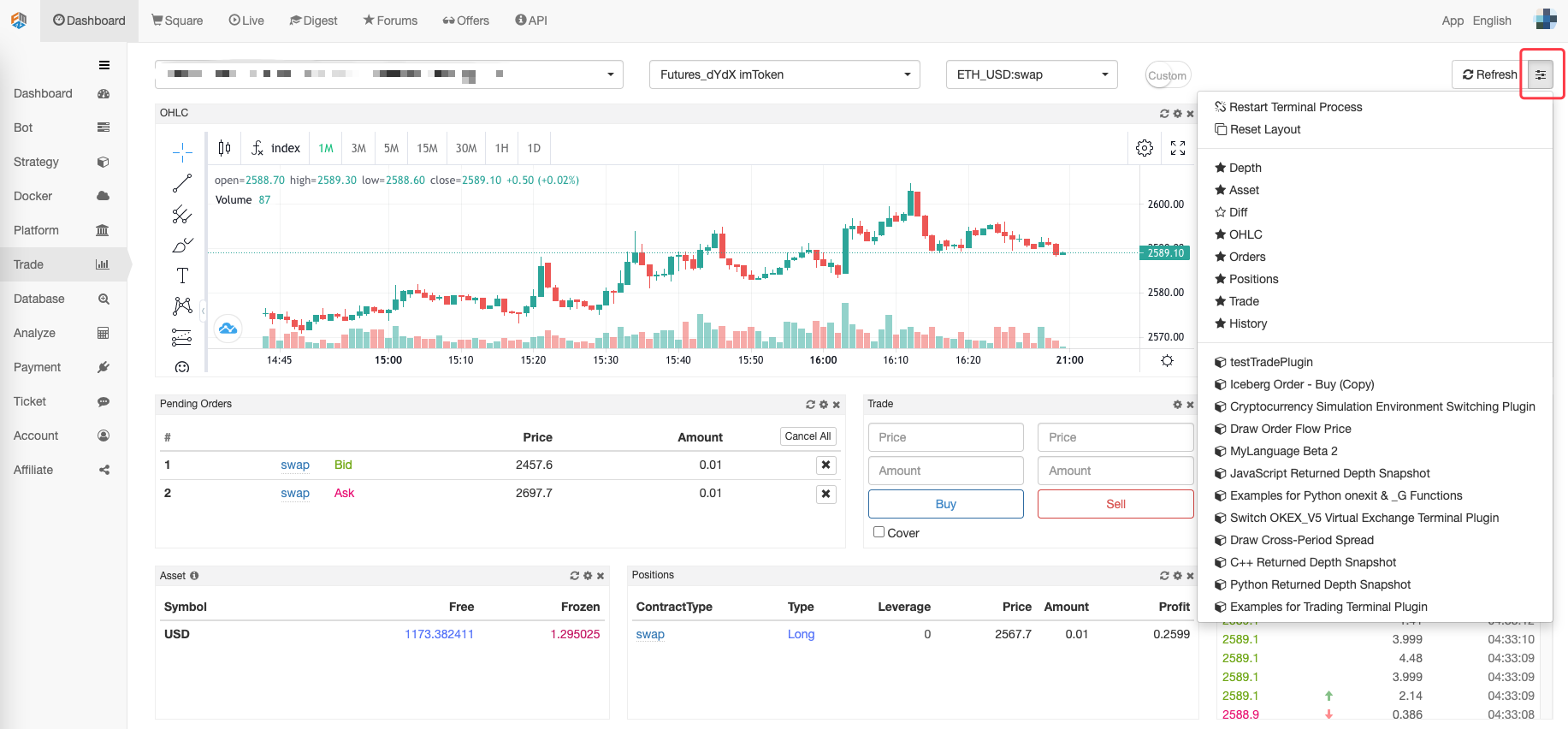Toggle the Depth panel star
The image size is (1568, 729).
[1221, 168]
